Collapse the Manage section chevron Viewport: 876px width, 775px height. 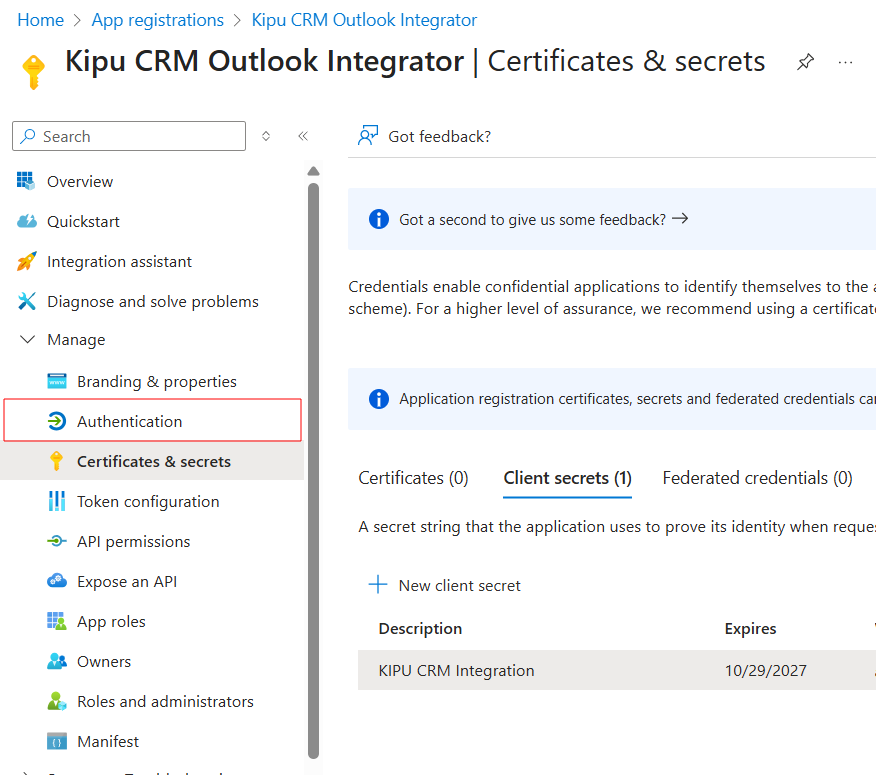tap(27, 340)
